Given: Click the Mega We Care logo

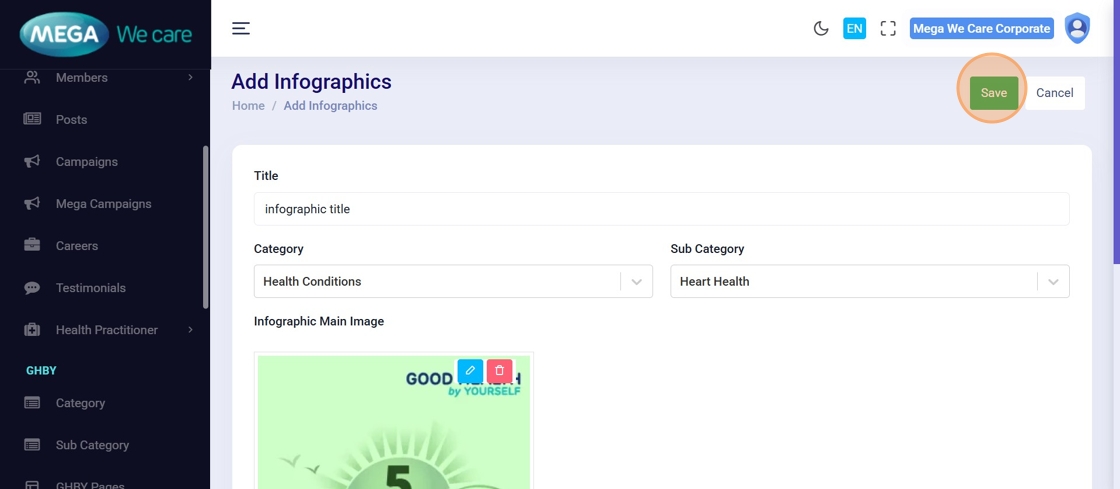Looking at the screenshot, I should (x=105, y=35).
